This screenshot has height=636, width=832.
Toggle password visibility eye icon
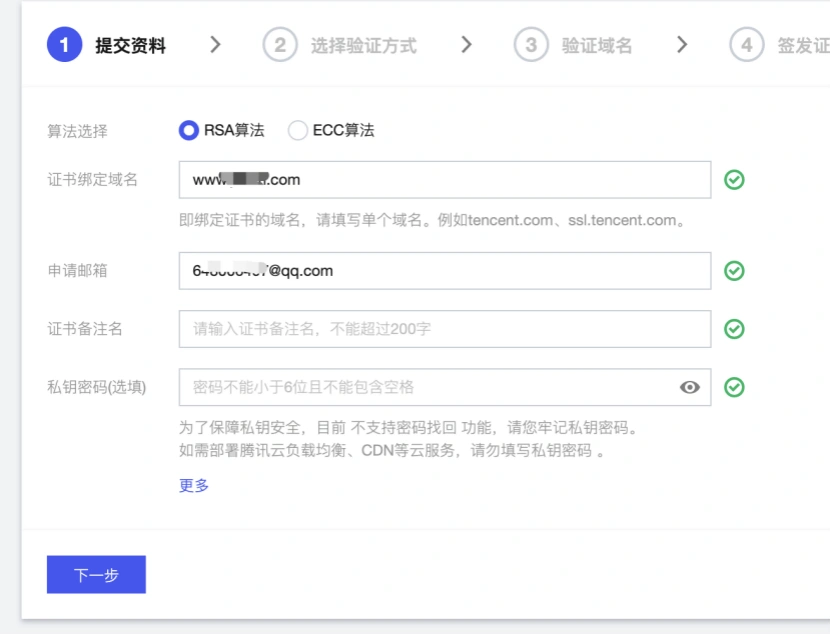pyautogui.click(x=690, y=387)
